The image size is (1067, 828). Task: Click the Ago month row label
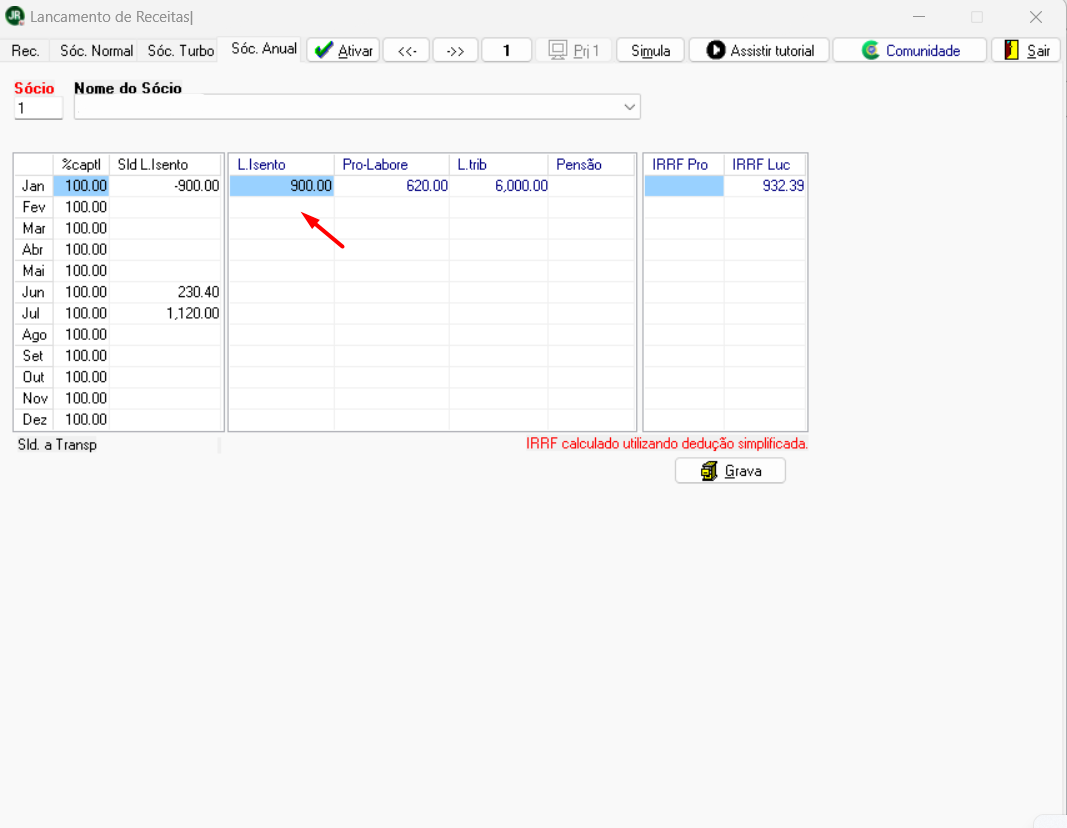pyautogui.click(x=33, y=334)
